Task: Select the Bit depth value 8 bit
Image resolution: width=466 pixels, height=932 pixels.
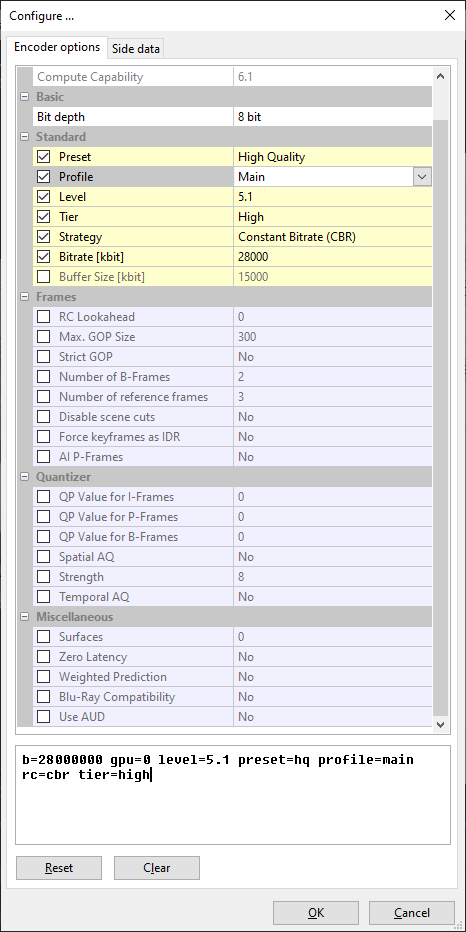Action: click(x=333, y=117)
